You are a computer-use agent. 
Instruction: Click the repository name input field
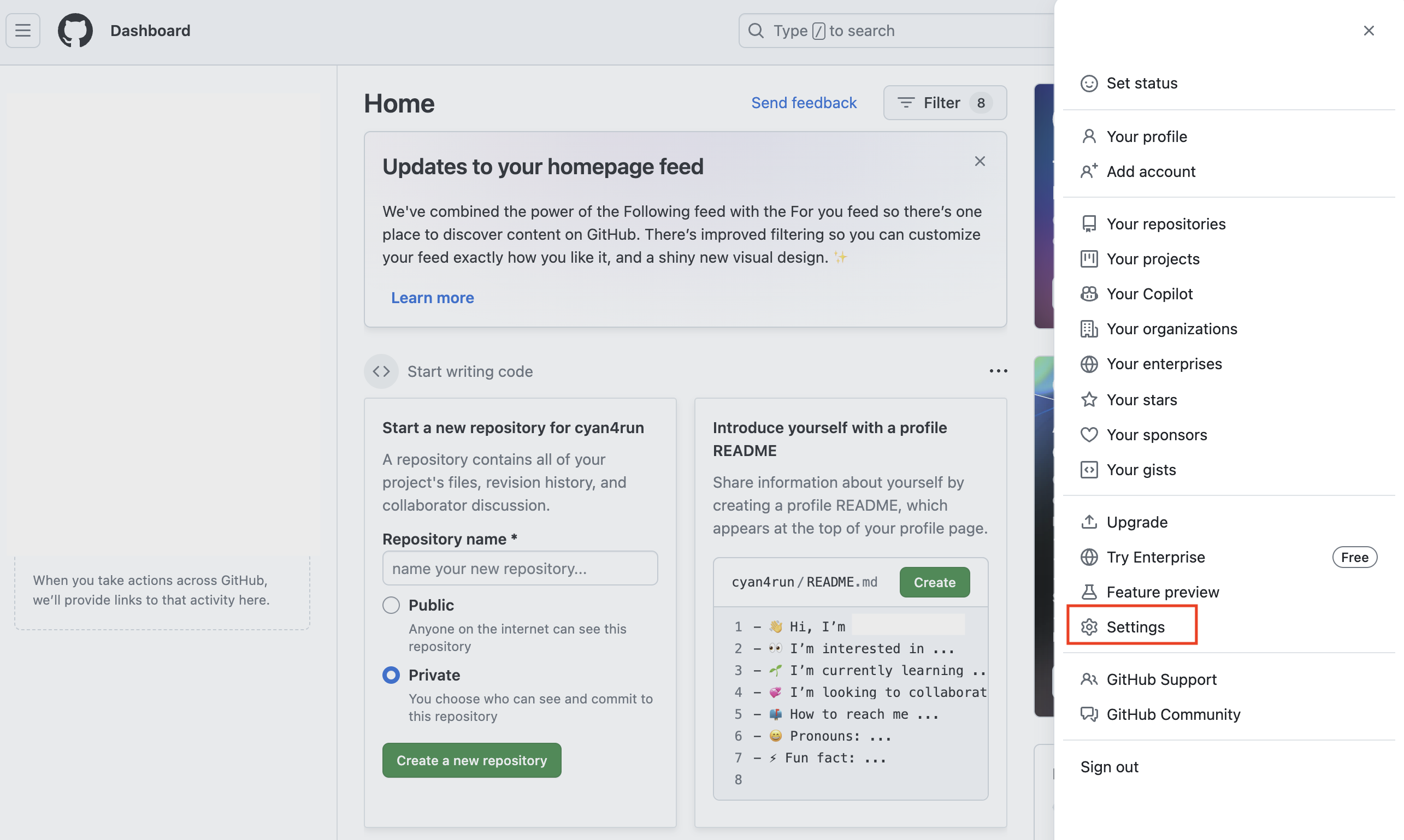[520, 567]
